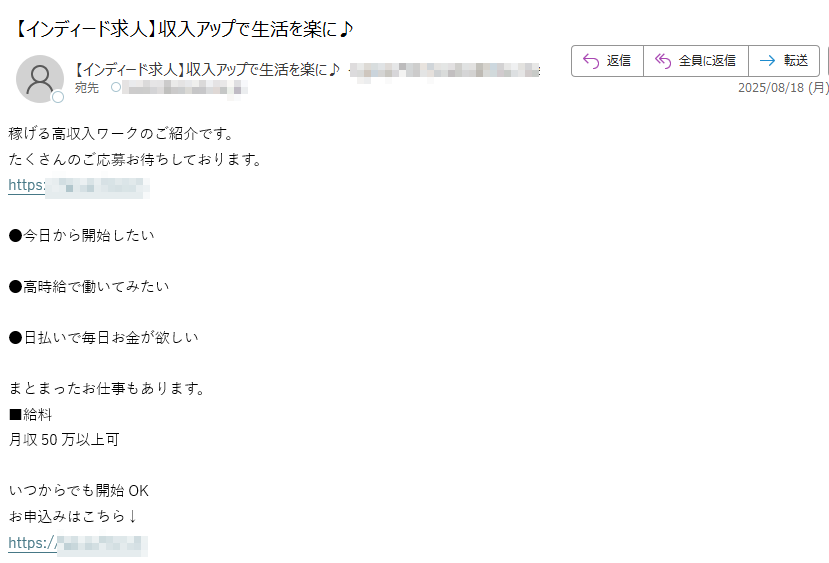Click the text いつからでも開始 OK

coord(79,491)
